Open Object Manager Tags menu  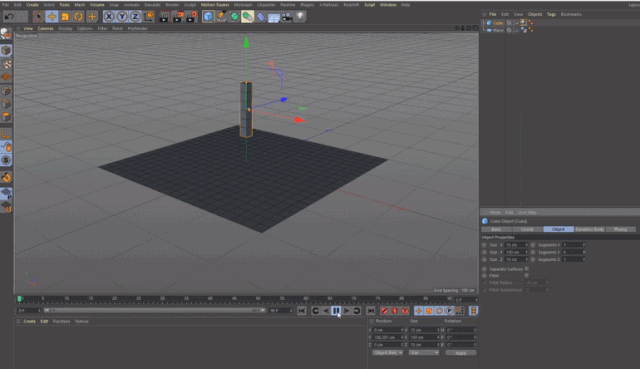[x=551, y=14]
